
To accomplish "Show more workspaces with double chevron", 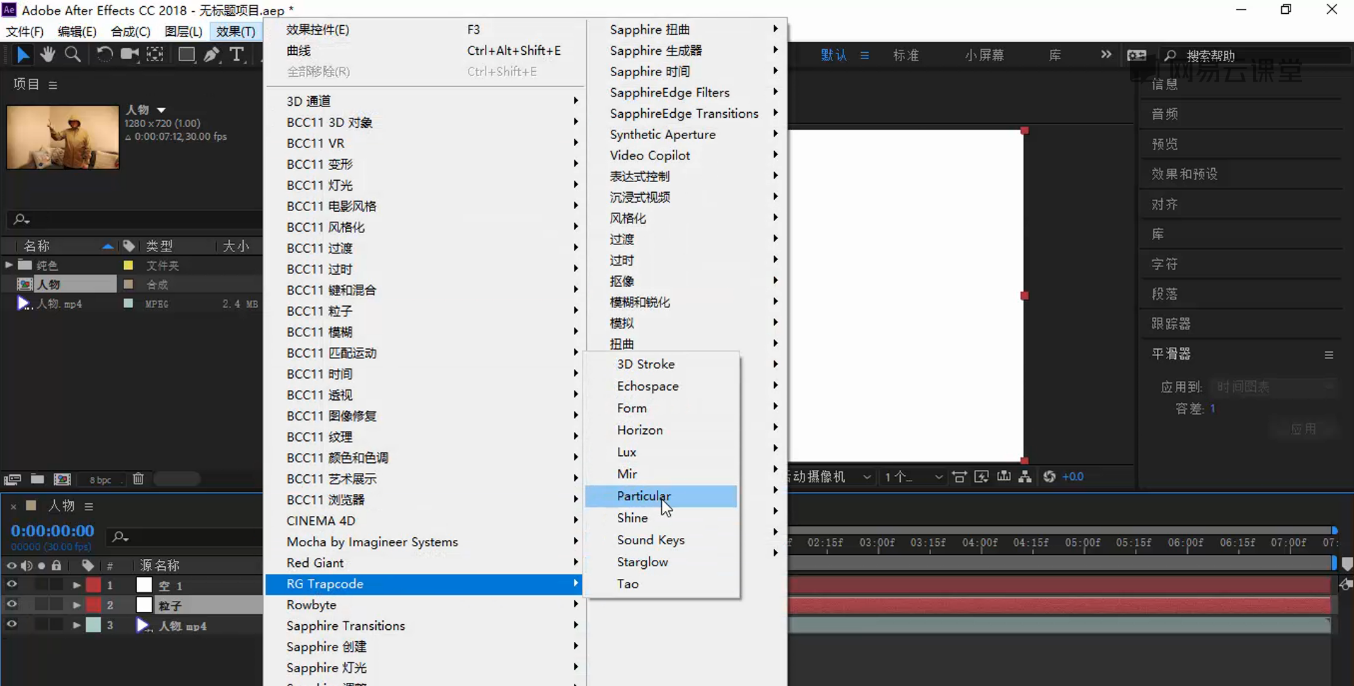I will click(1106, 55).
